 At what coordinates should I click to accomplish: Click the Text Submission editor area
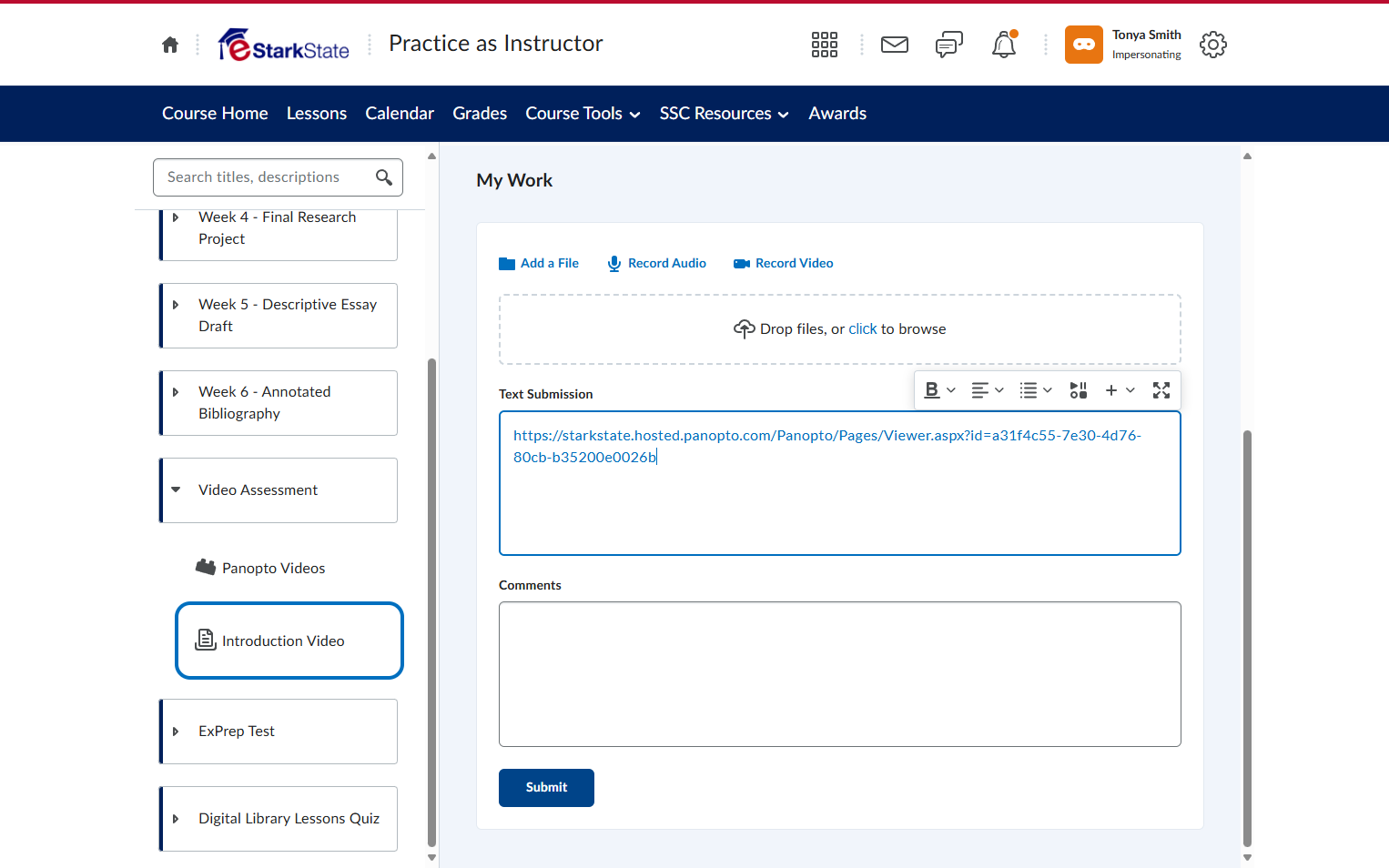840,483
